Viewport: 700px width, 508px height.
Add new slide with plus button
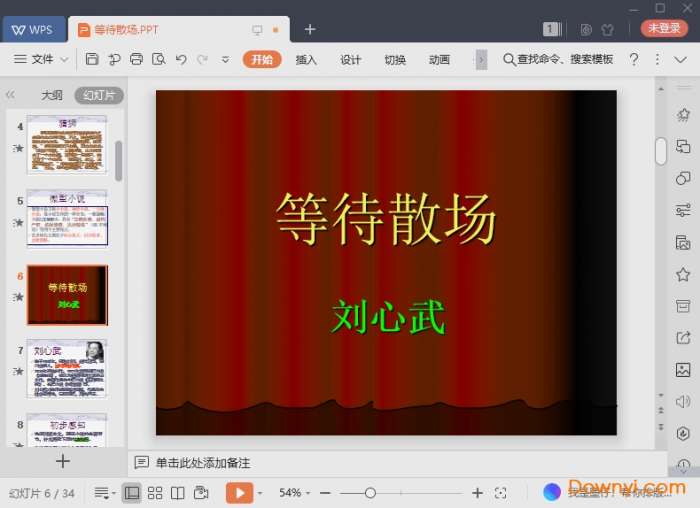pos(63,461)
